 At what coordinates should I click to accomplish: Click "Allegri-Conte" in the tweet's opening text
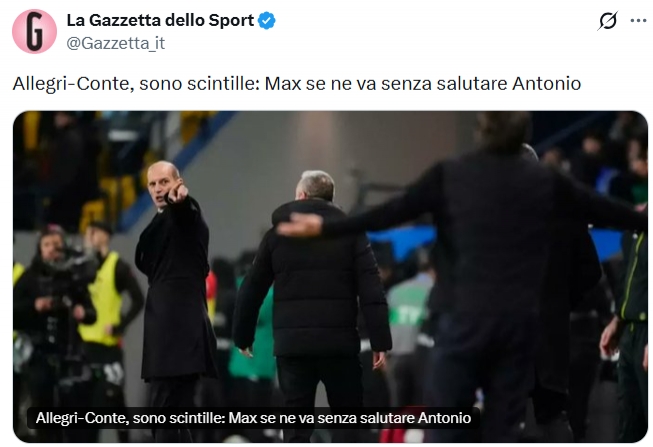pos(73,84)
